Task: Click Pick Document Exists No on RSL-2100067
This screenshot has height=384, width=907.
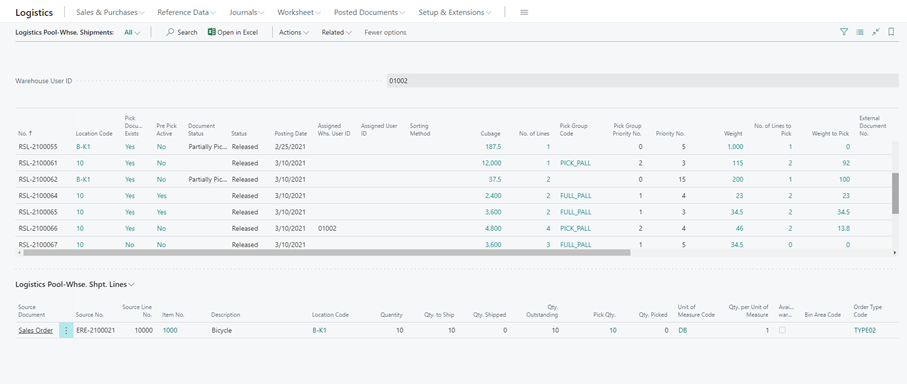Action: click(x=130, y=245)
